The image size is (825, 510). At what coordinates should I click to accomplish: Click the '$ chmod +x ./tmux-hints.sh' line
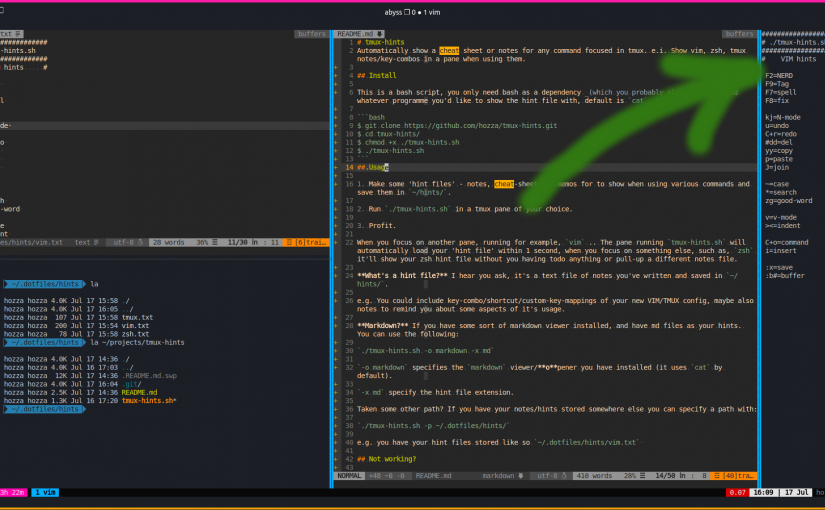[408, 143]
